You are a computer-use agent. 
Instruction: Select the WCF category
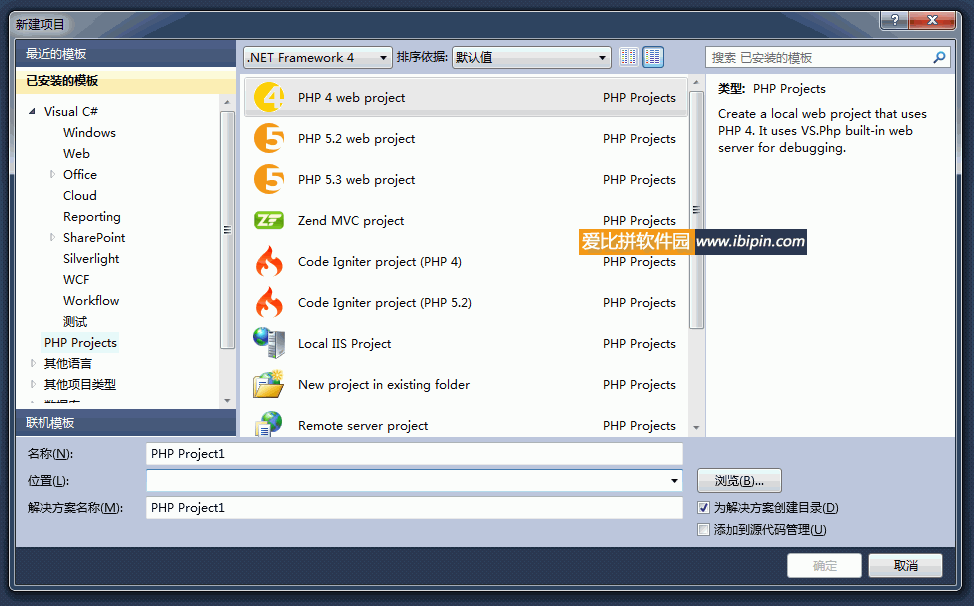[x=76, y=279]
